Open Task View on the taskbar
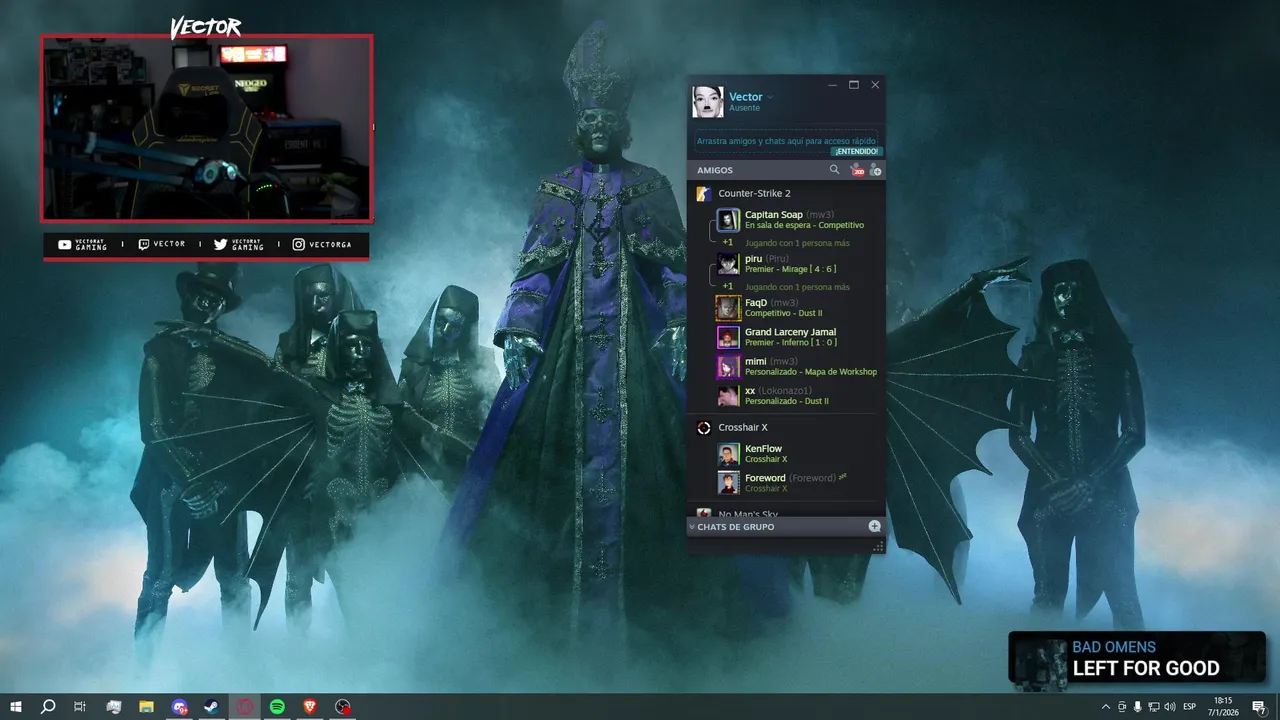The image size is (1280, 720). tap(80, 706)
